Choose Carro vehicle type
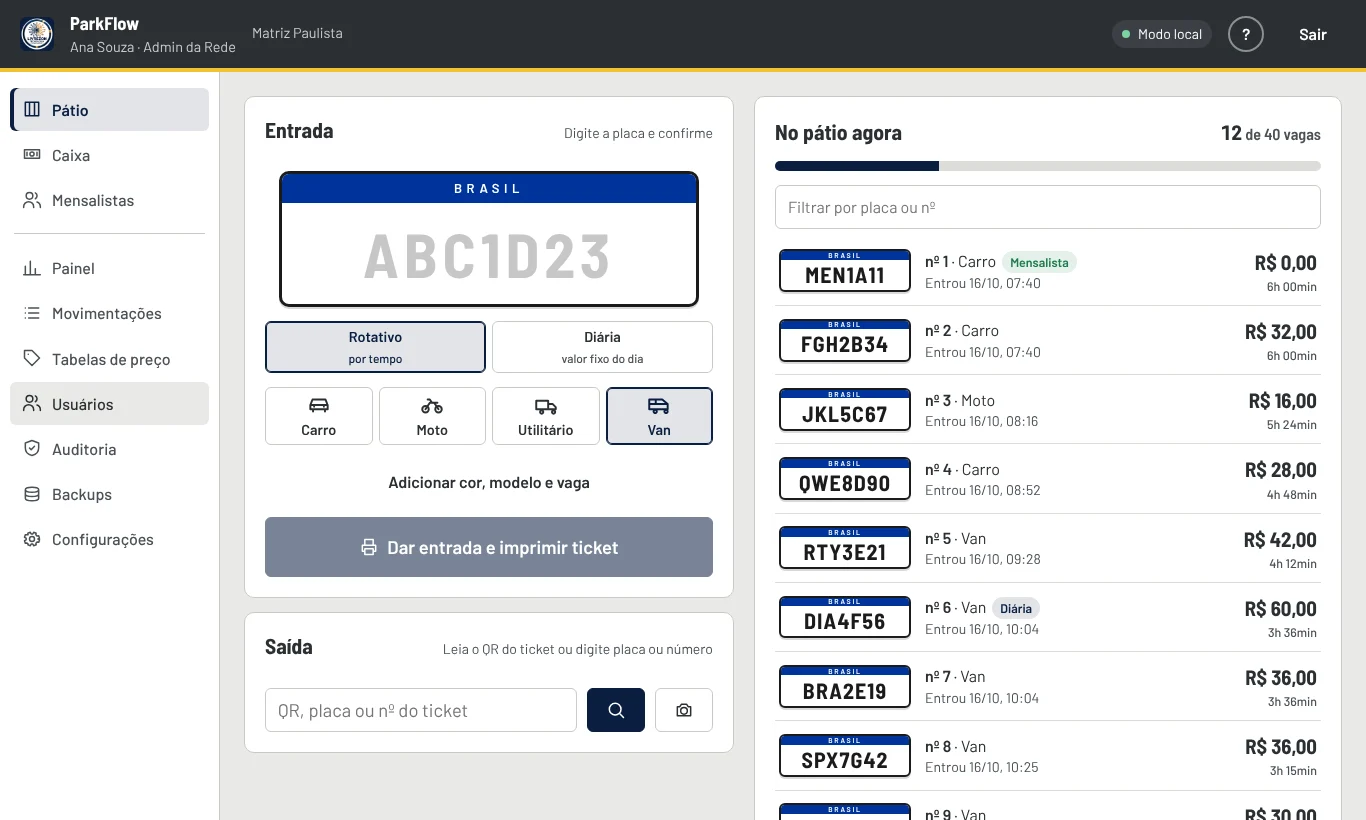 click(x=319, y=416)
